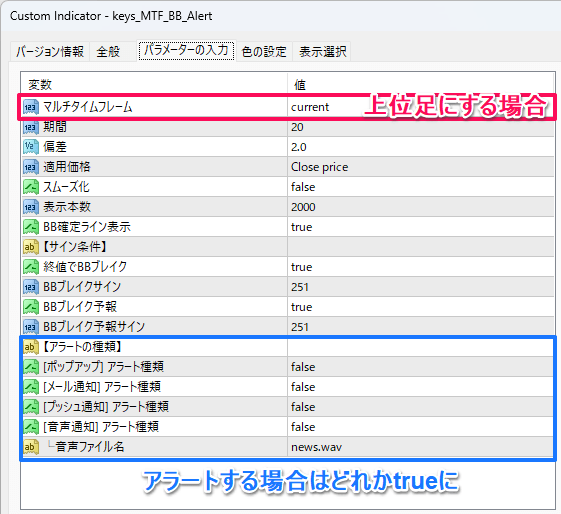Switch to the 全般 tab
Screen dimensions: 561x514
pos(108,52)
